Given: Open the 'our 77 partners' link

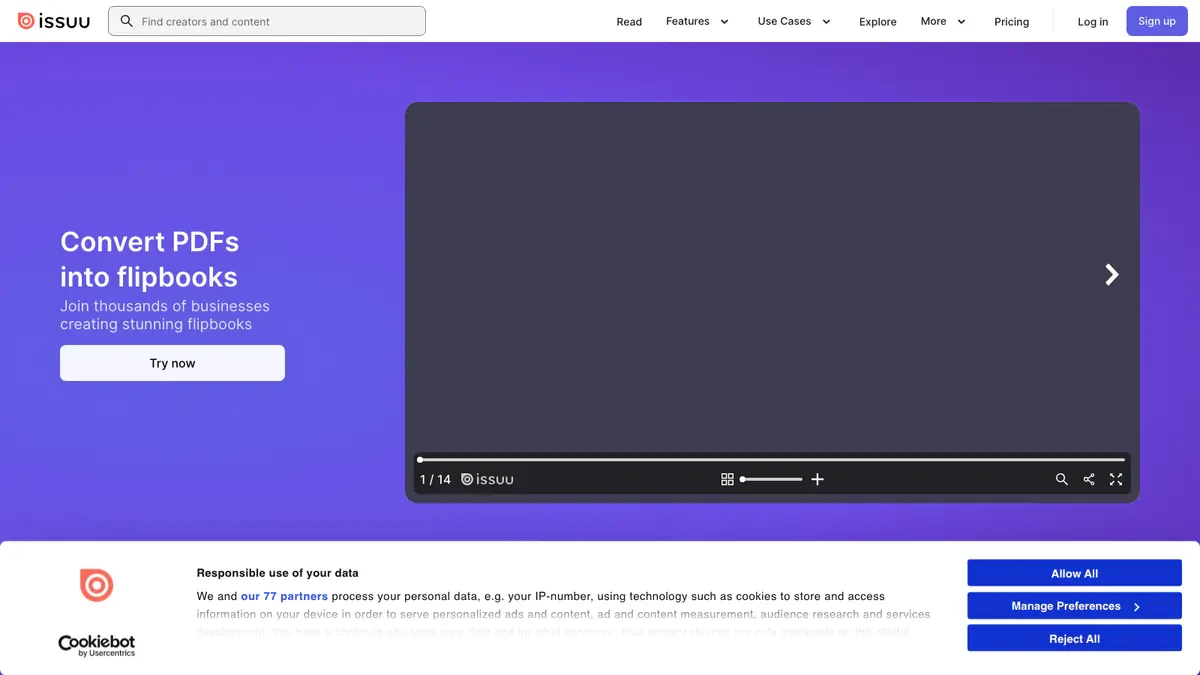Looking at the screenshot, I should click(284, 596).
